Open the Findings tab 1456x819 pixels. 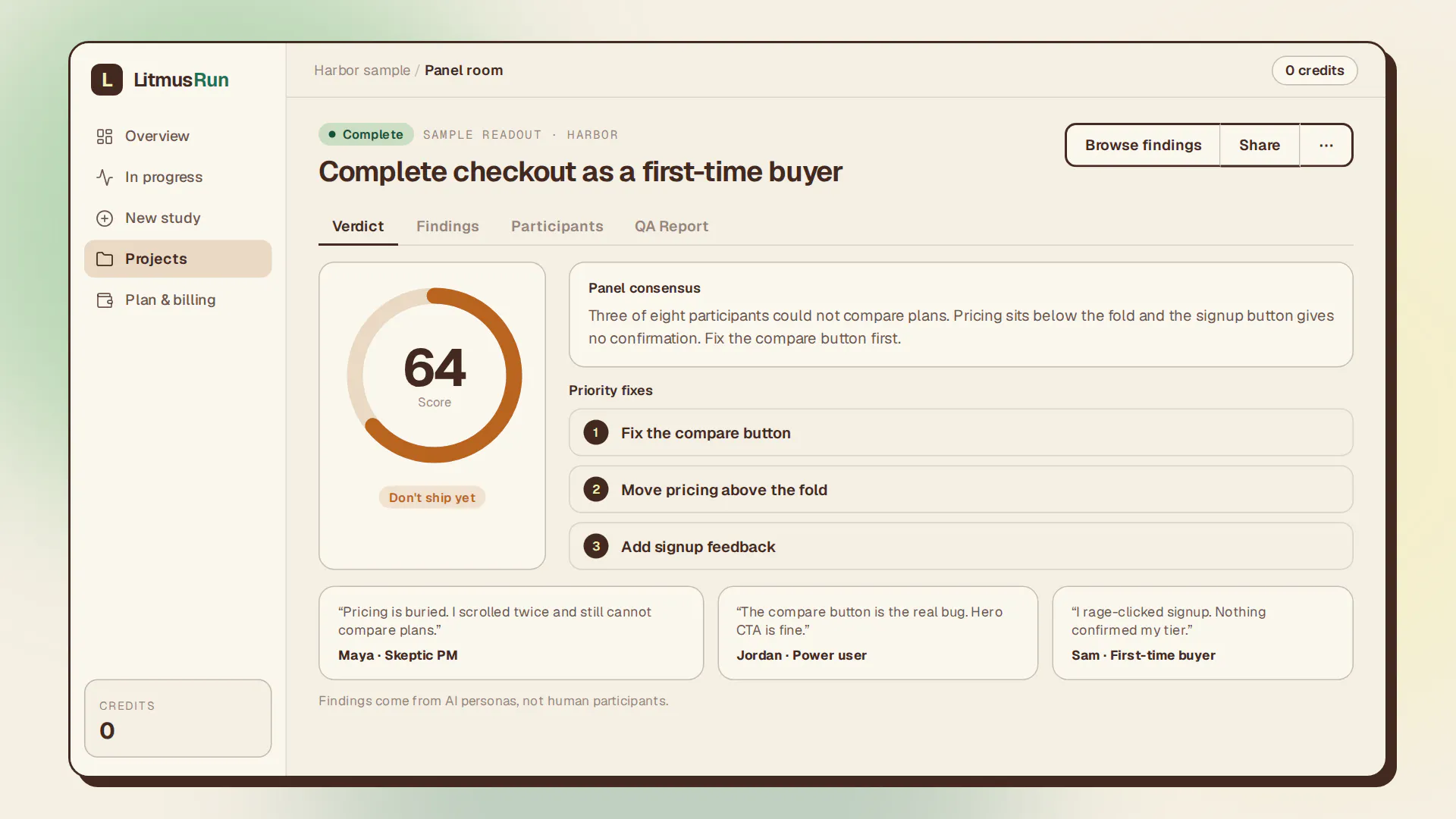point(447,226)
